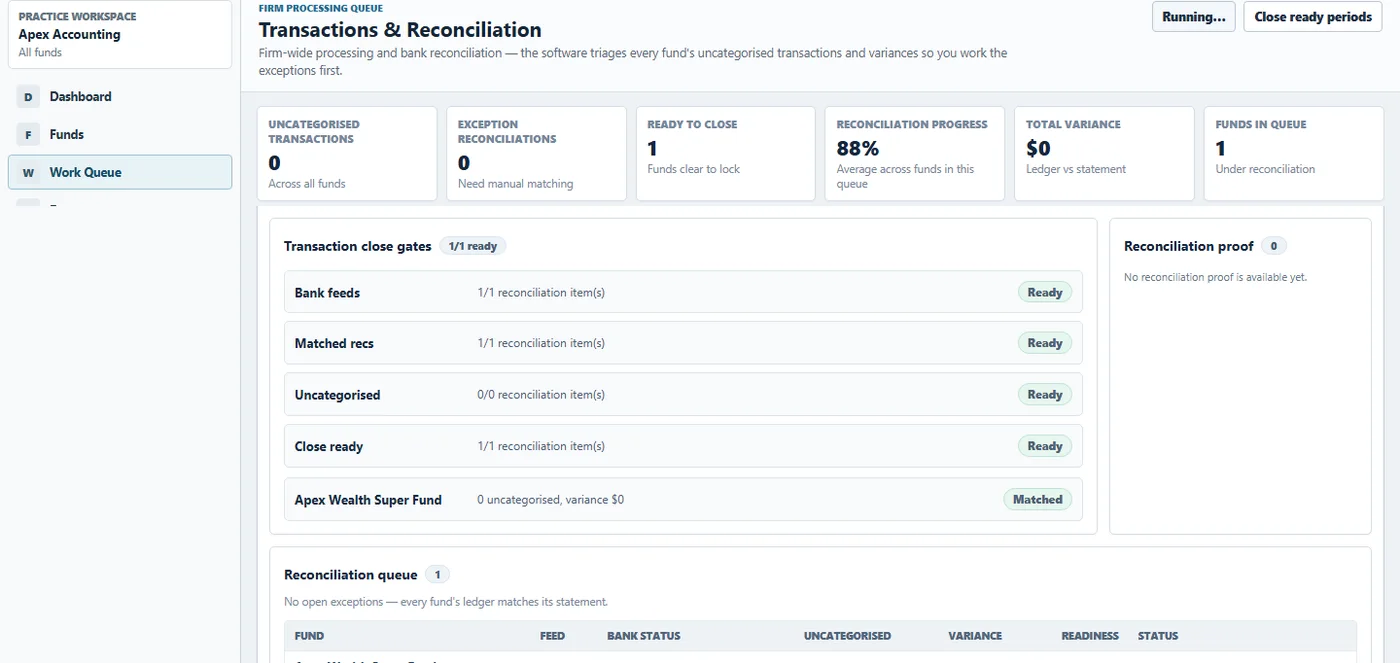Sort by the FUND column header
1400x663 pixels.
tap(309, 636)
